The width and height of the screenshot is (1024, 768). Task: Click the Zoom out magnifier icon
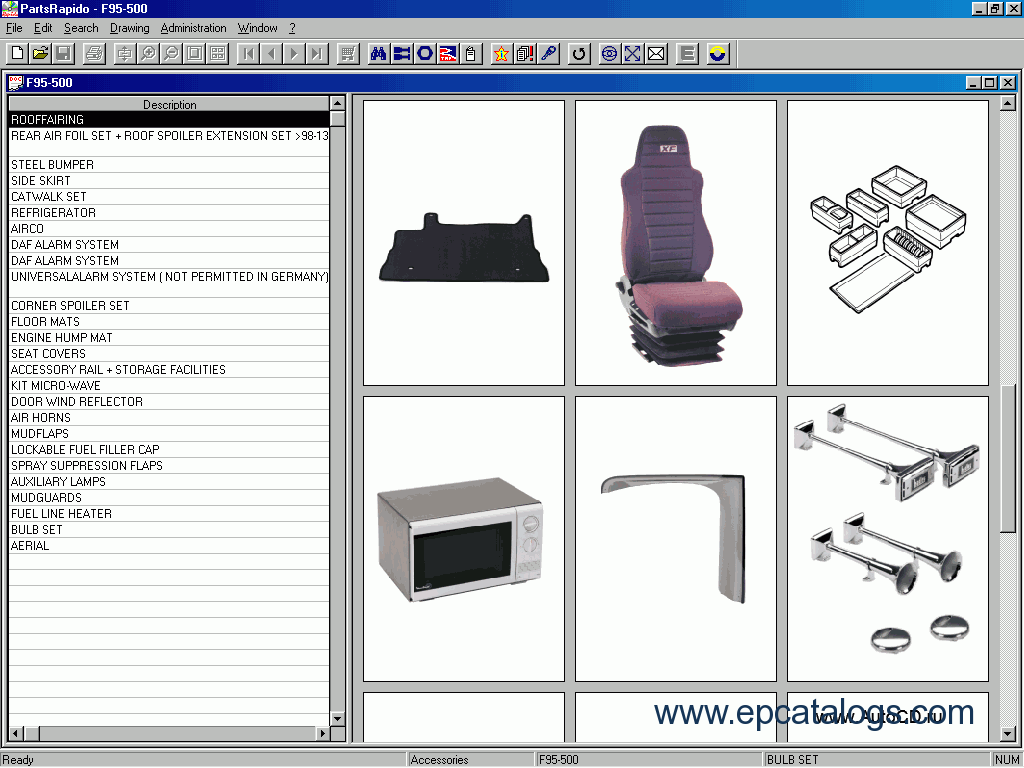tap(171, 54)
